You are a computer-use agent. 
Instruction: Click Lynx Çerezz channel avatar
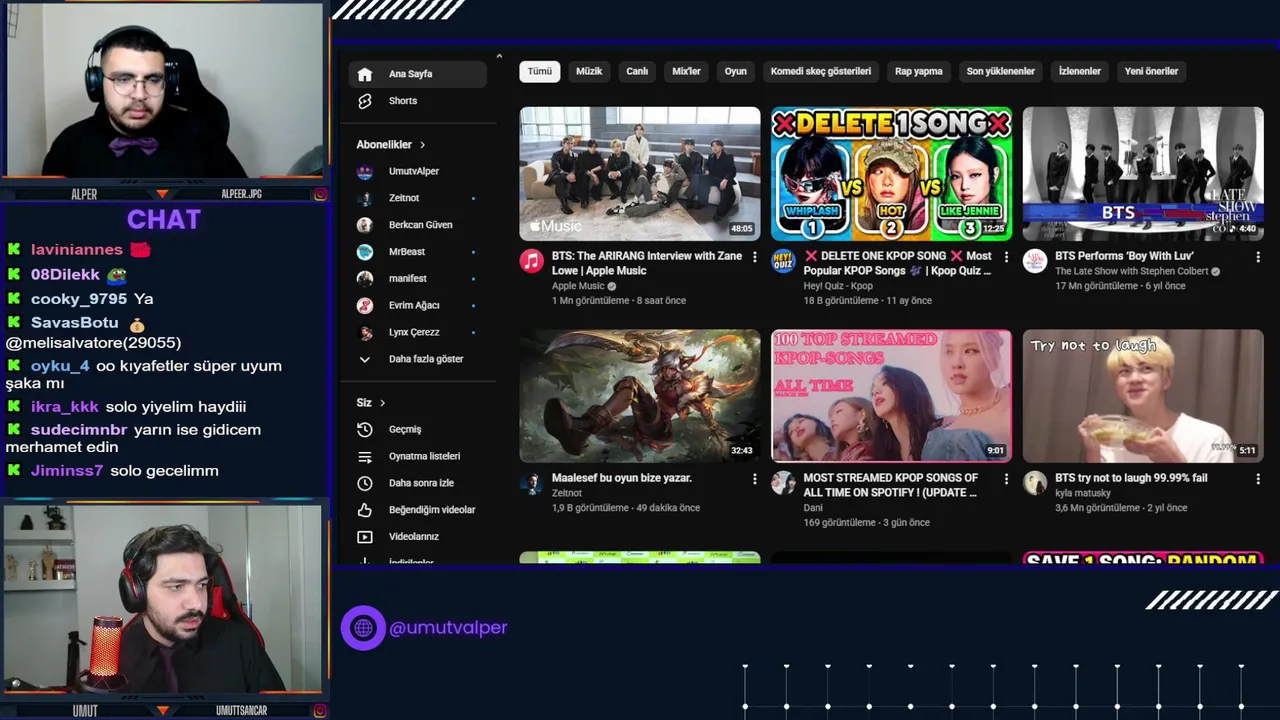(x=365, y=332)
